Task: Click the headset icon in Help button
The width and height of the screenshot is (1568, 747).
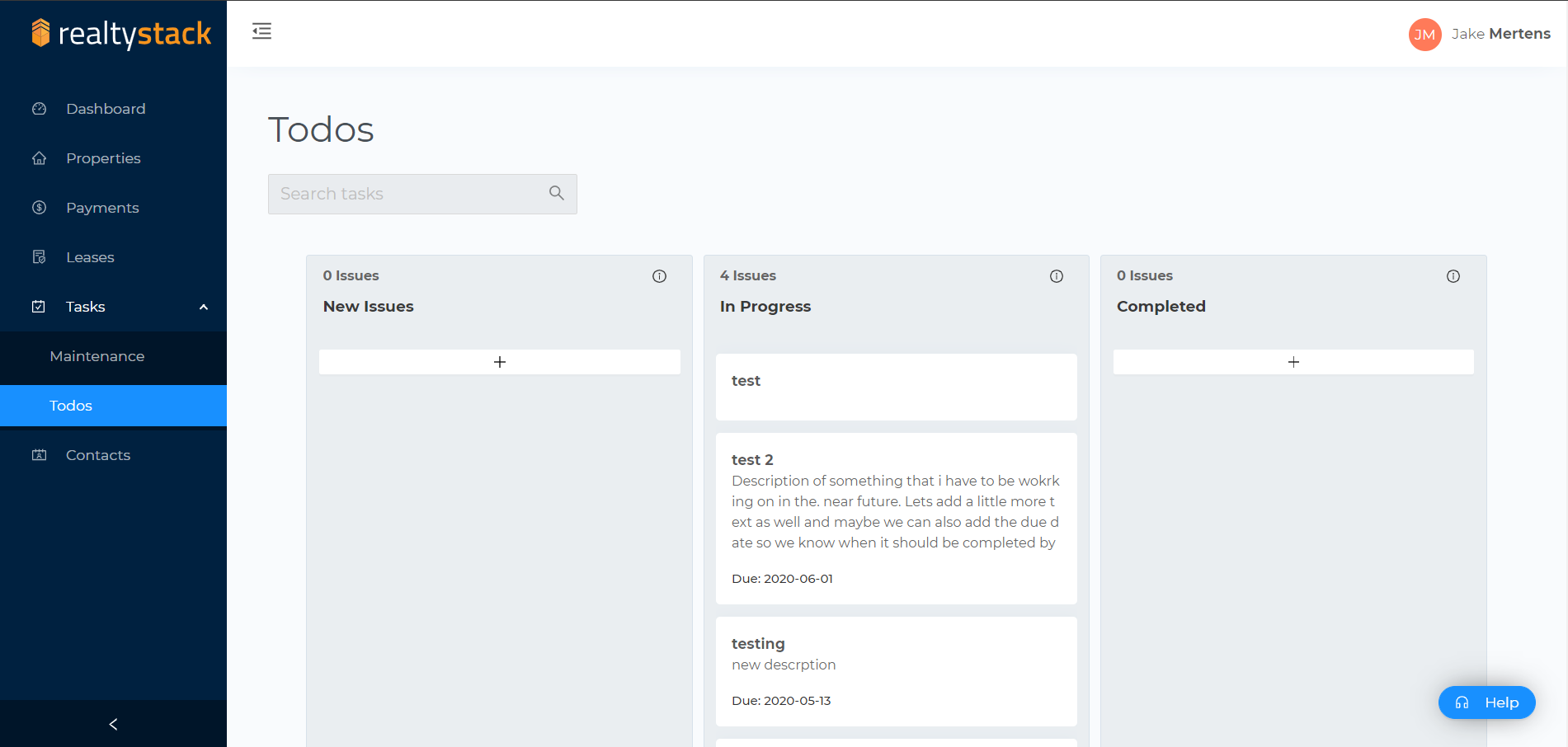Action: [1462, 702]
